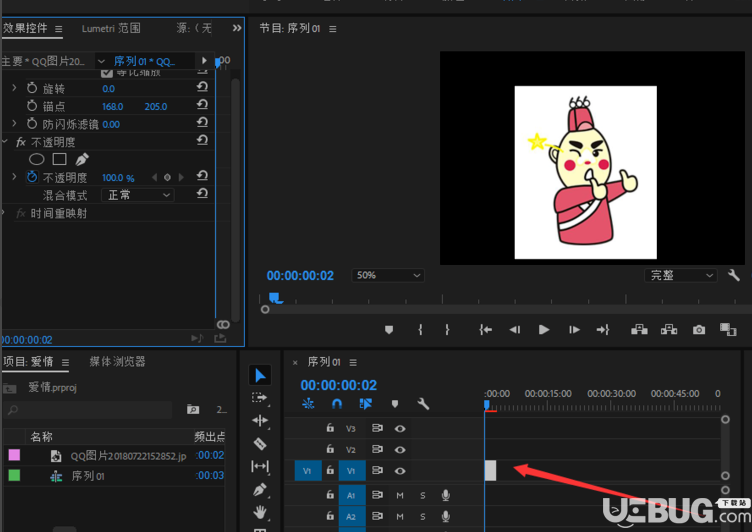Image resolution: width=752 pixels, height=532 pixels.
Task: Select the clip on track V1
Action: pyautogui.click(x=490, y=470)
